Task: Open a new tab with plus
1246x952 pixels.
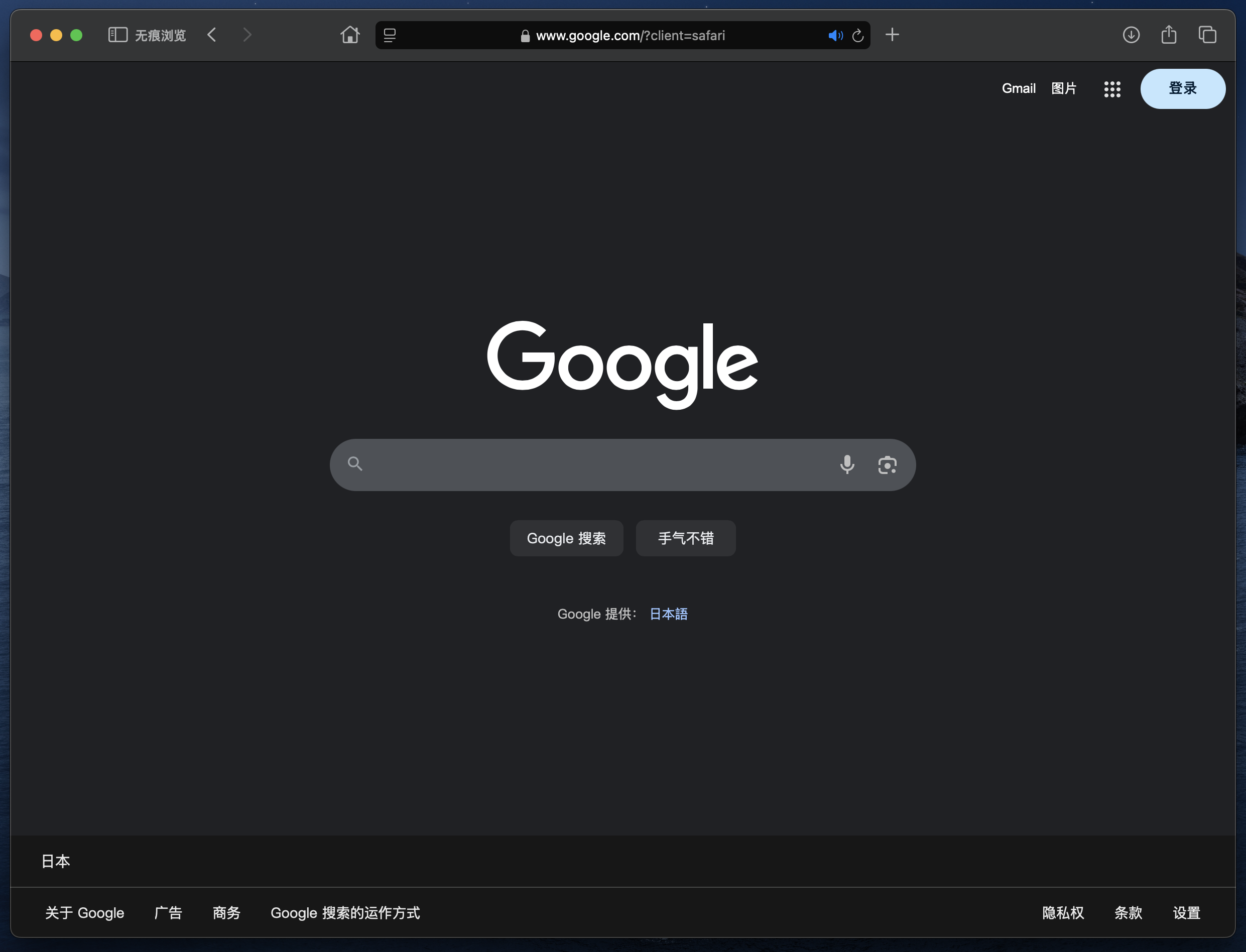Action: (x=892, y=35)
